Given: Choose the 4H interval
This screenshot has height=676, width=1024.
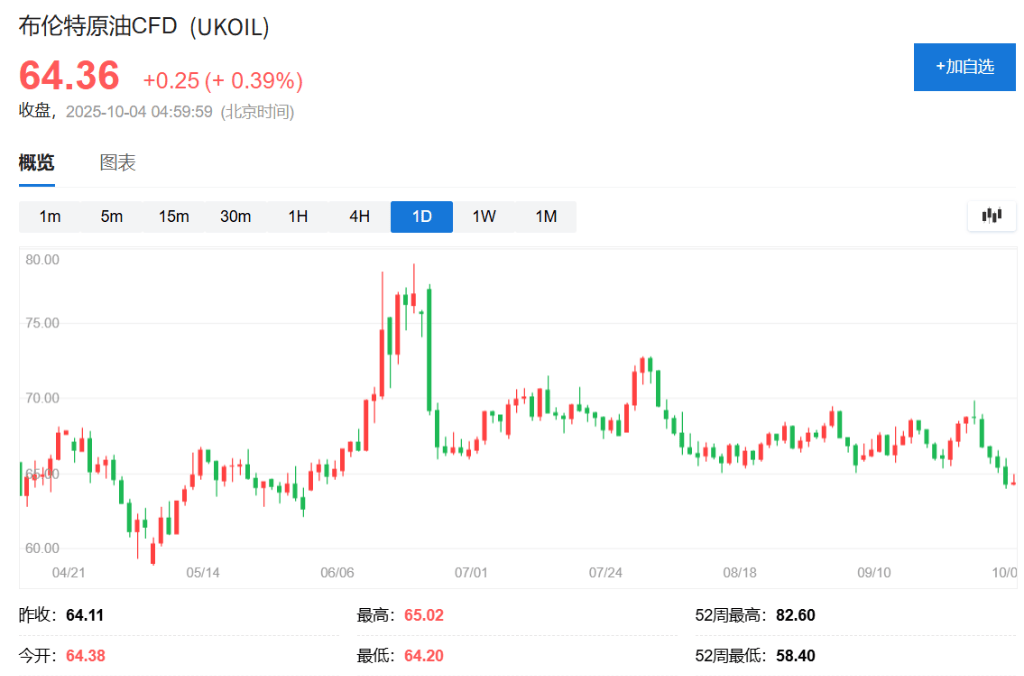Looking at the screenshot, I should [360, 216].
